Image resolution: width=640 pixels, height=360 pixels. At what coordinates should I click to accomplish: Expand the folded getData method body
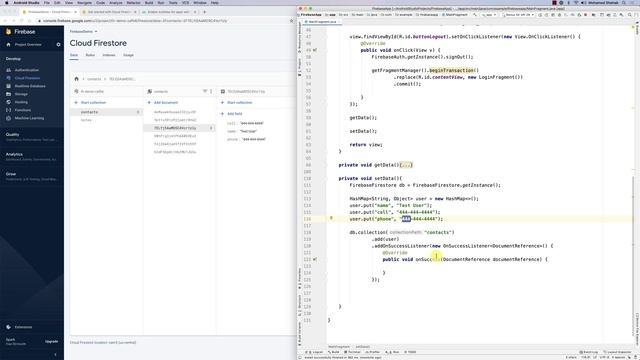pyautogui.click(x=407, y=165)
